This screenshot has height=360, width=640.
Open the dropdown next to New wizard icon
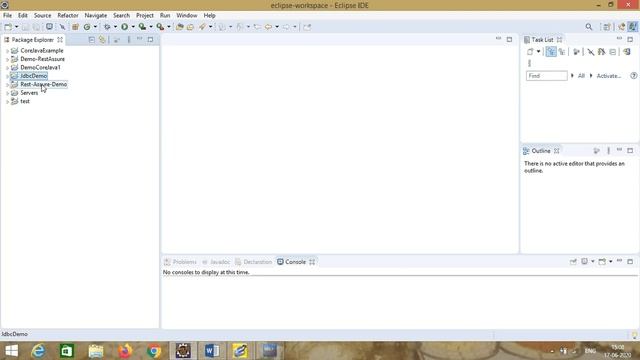(16, 27)
